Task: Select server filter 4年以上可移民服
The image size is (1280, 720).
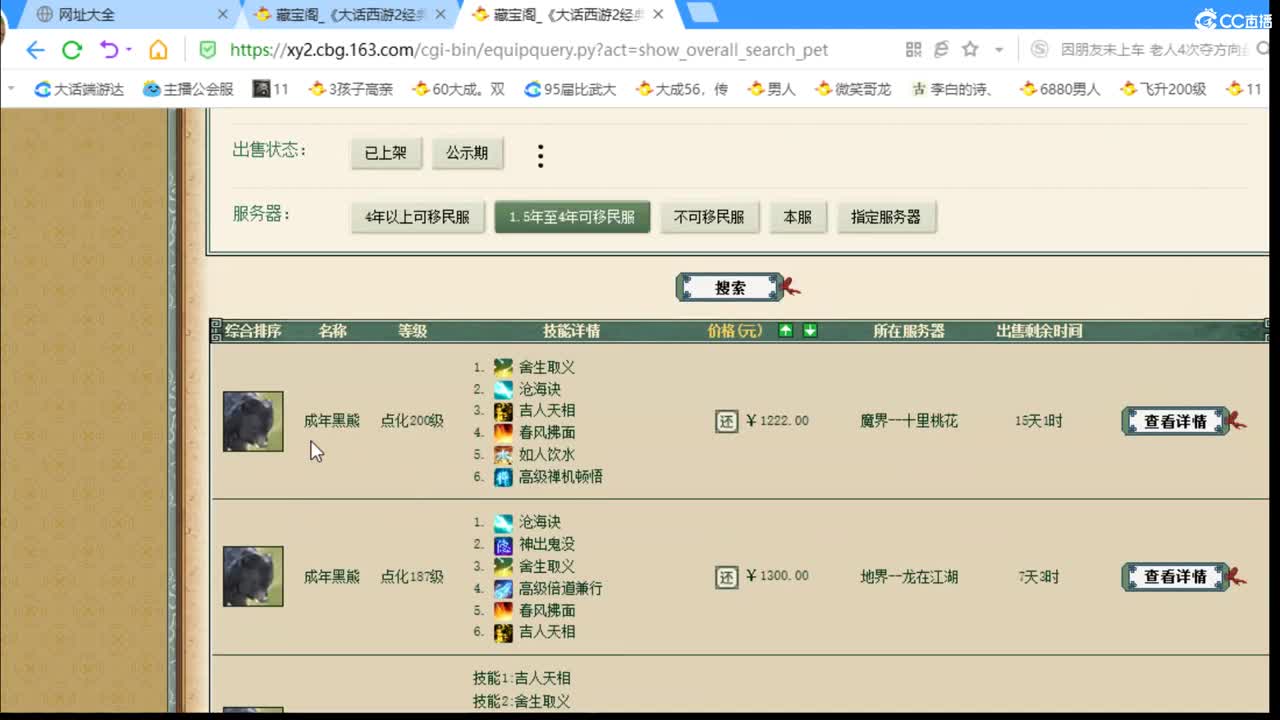Action: coord(417,217)
